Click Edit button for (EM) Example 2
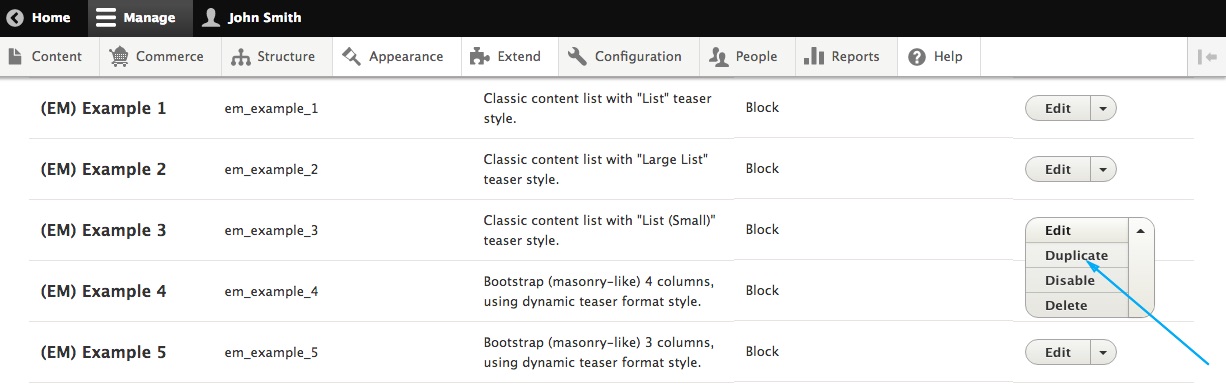The image size is (1226, 384). tap(1058, 169)
